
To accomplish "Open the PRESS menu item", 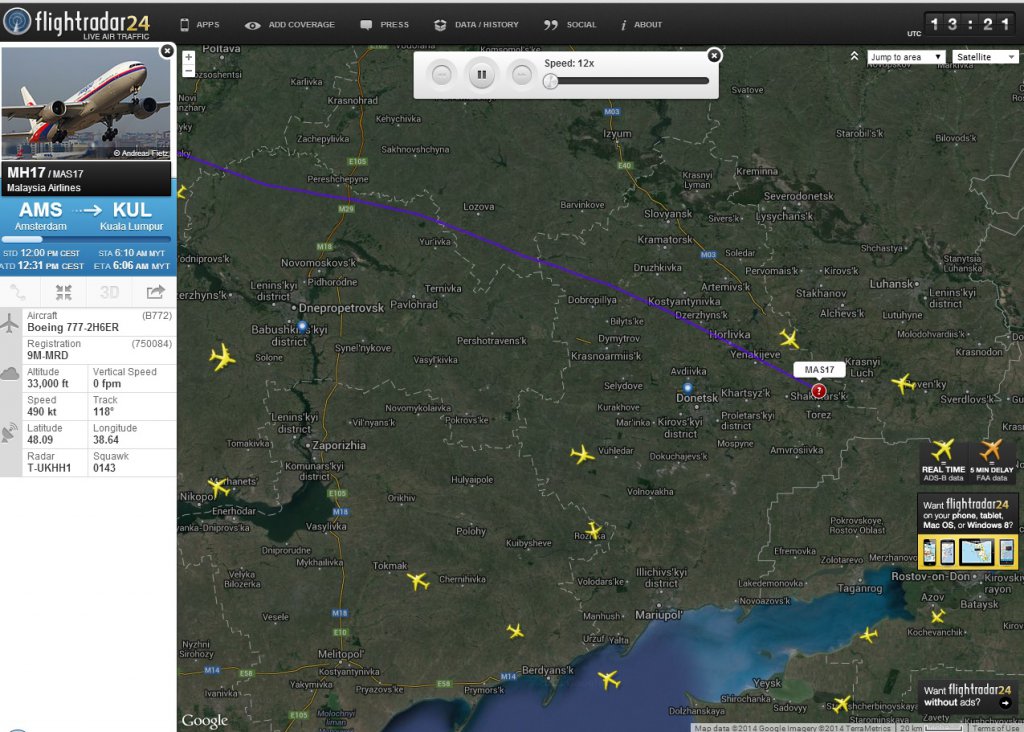I will click(385, 25).
